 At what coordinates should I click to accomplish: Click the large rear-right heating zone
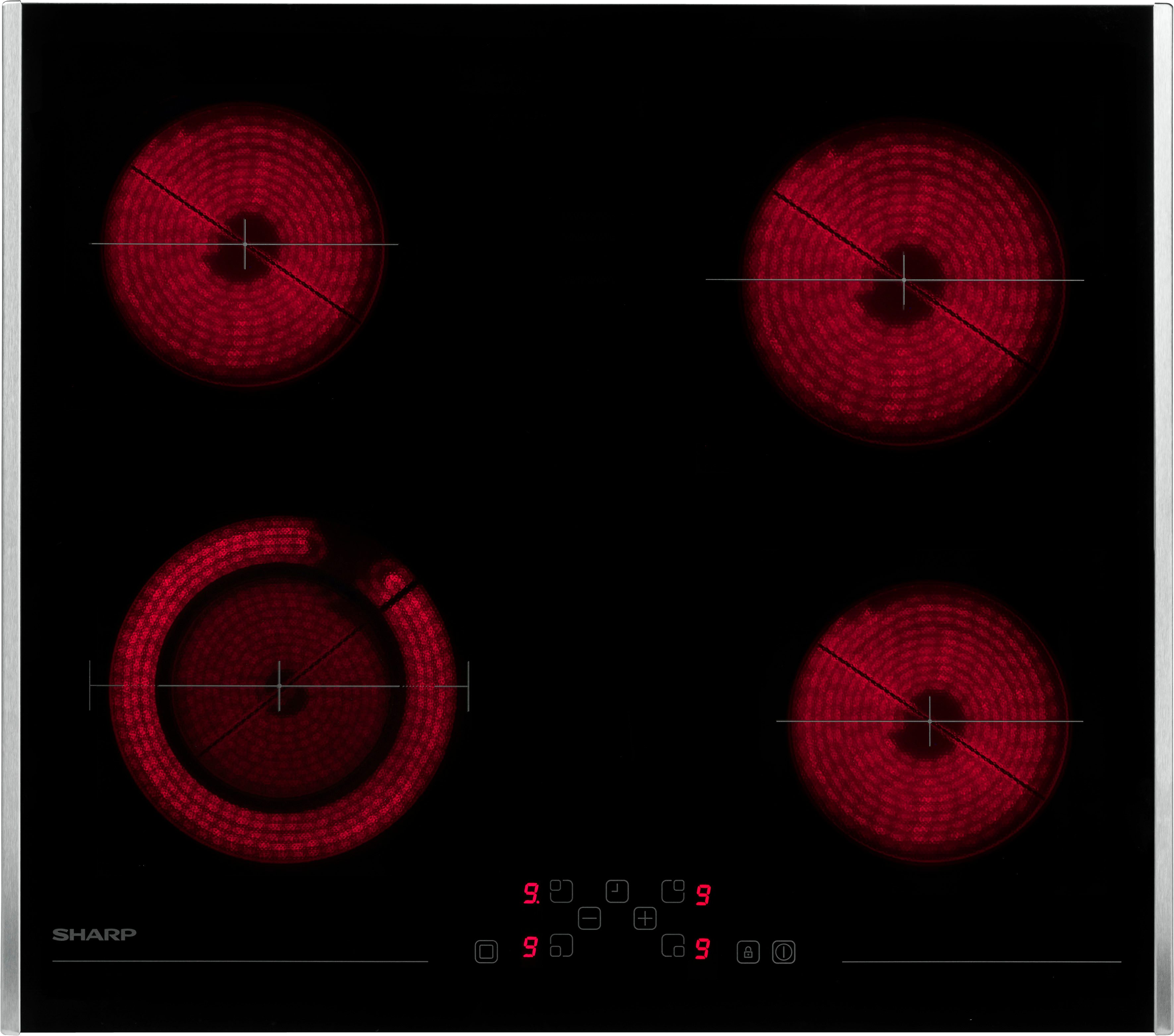click(x=904, y=280)
